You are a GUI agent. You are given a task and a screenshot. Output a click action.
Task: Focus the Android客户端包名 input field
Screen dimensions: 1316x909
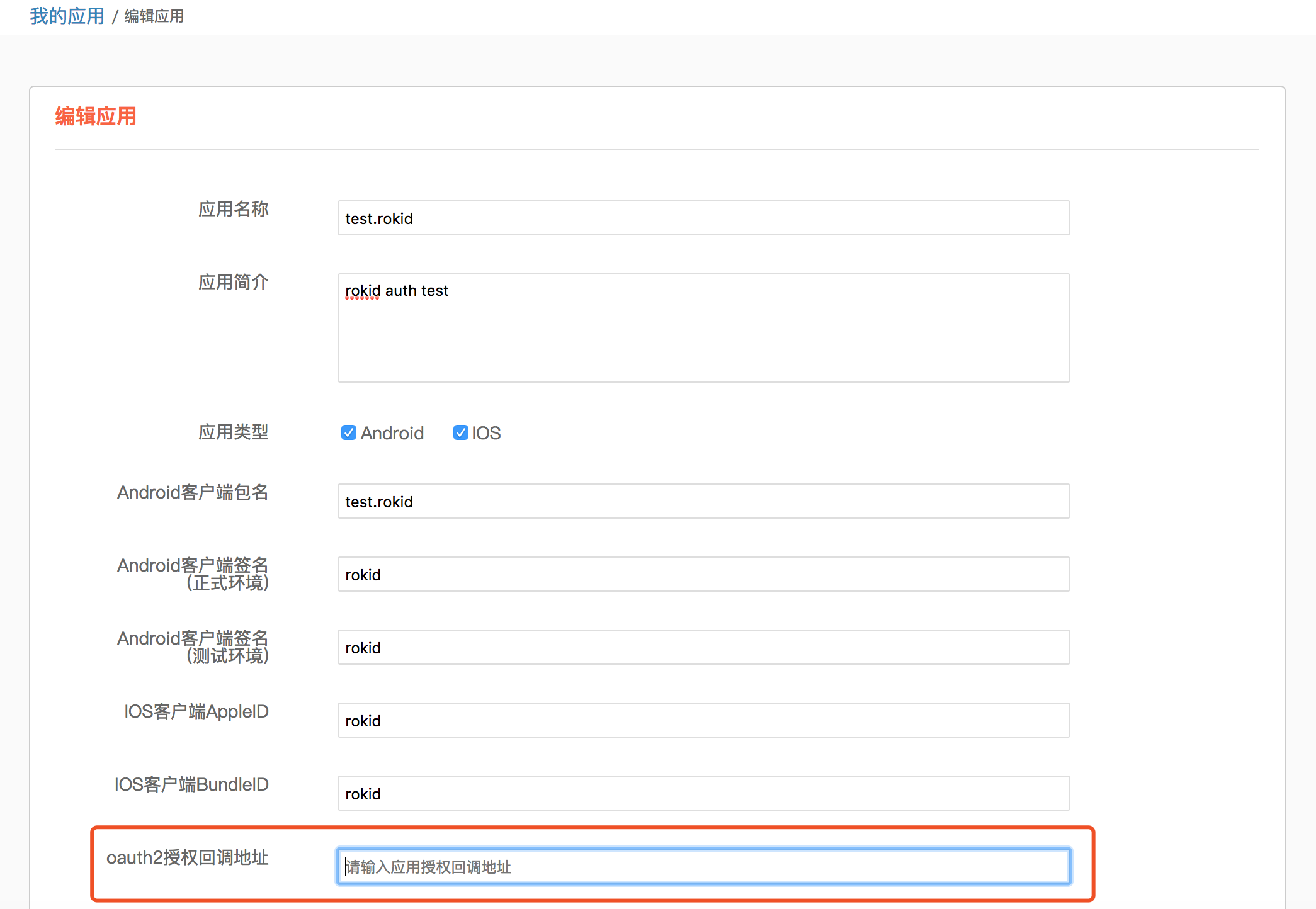click(x=703, y=501)
